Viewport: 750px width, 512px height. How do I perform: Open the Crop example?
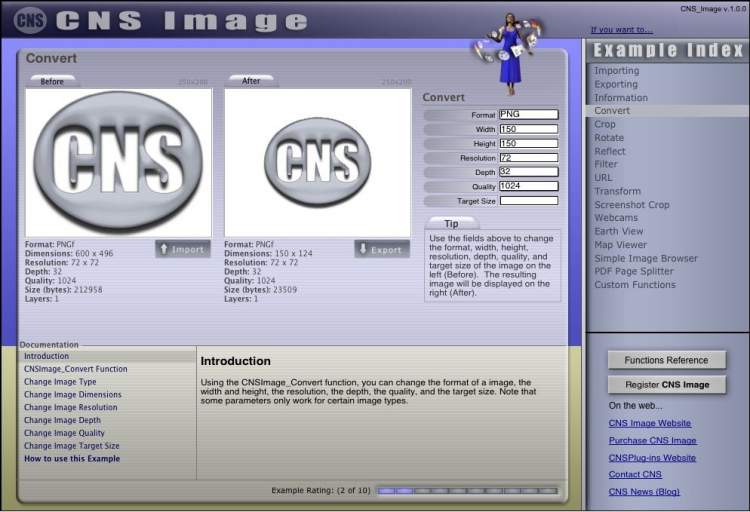(605, 124)
